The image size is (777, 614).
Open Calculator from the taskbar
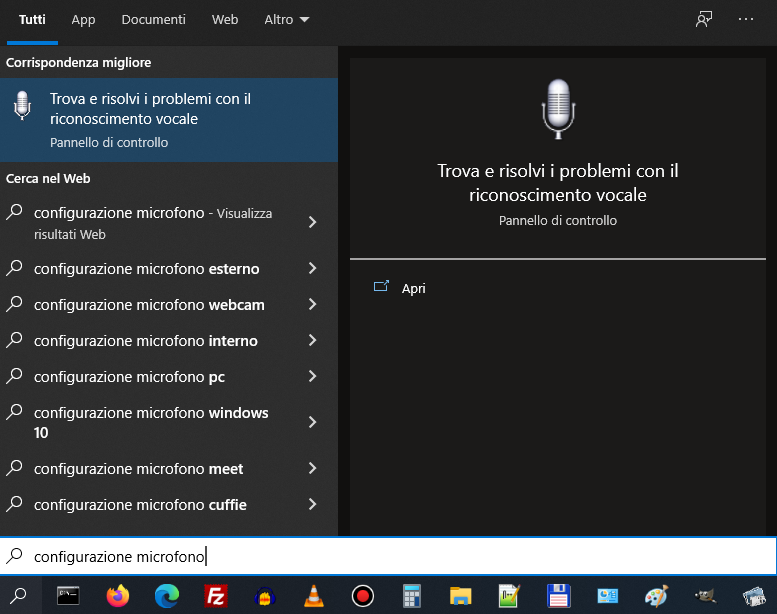(412, 596)
